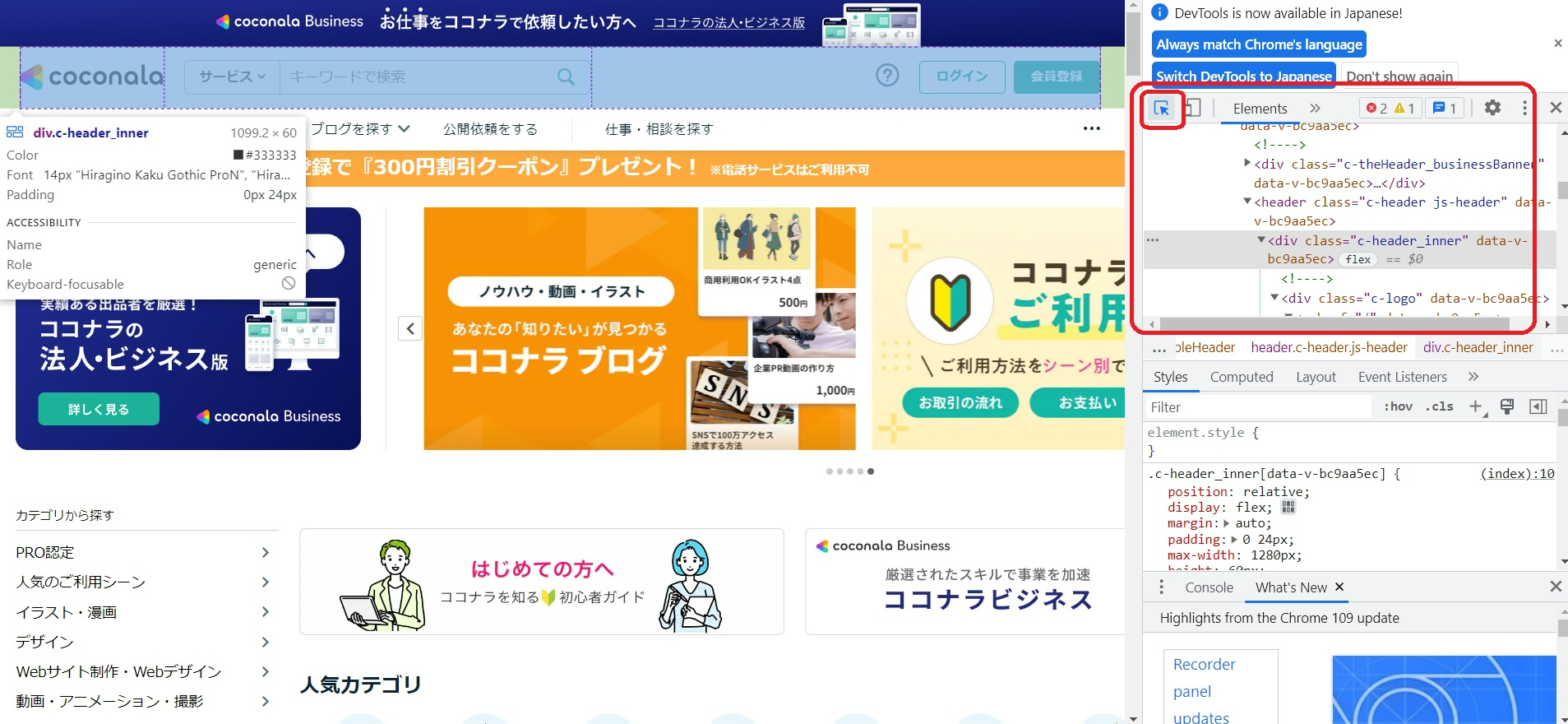This screenshot has width=1568, height=724.
Task: Open the drawer's three-dot menu beside Console
Action: (1161, 587)
